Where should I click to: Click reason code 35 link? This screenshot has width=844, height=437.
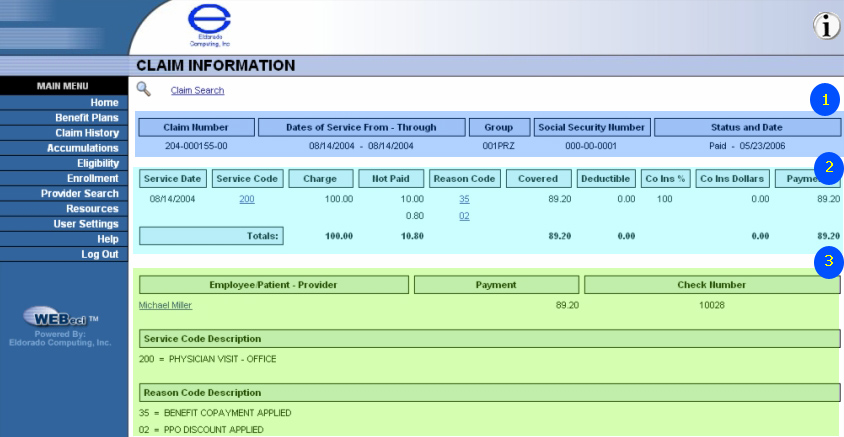tap(464, 199)
